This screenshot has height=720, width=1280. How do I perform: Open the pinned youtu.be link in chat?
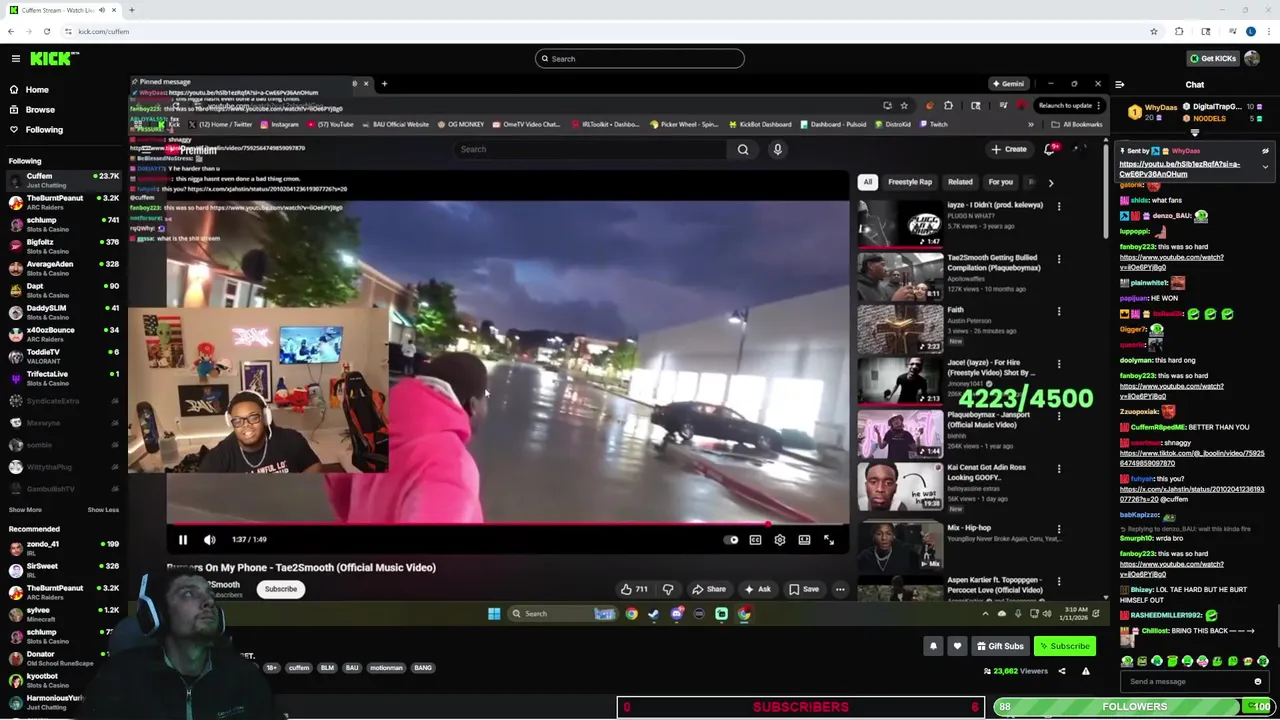click(x=1180, y=169)
